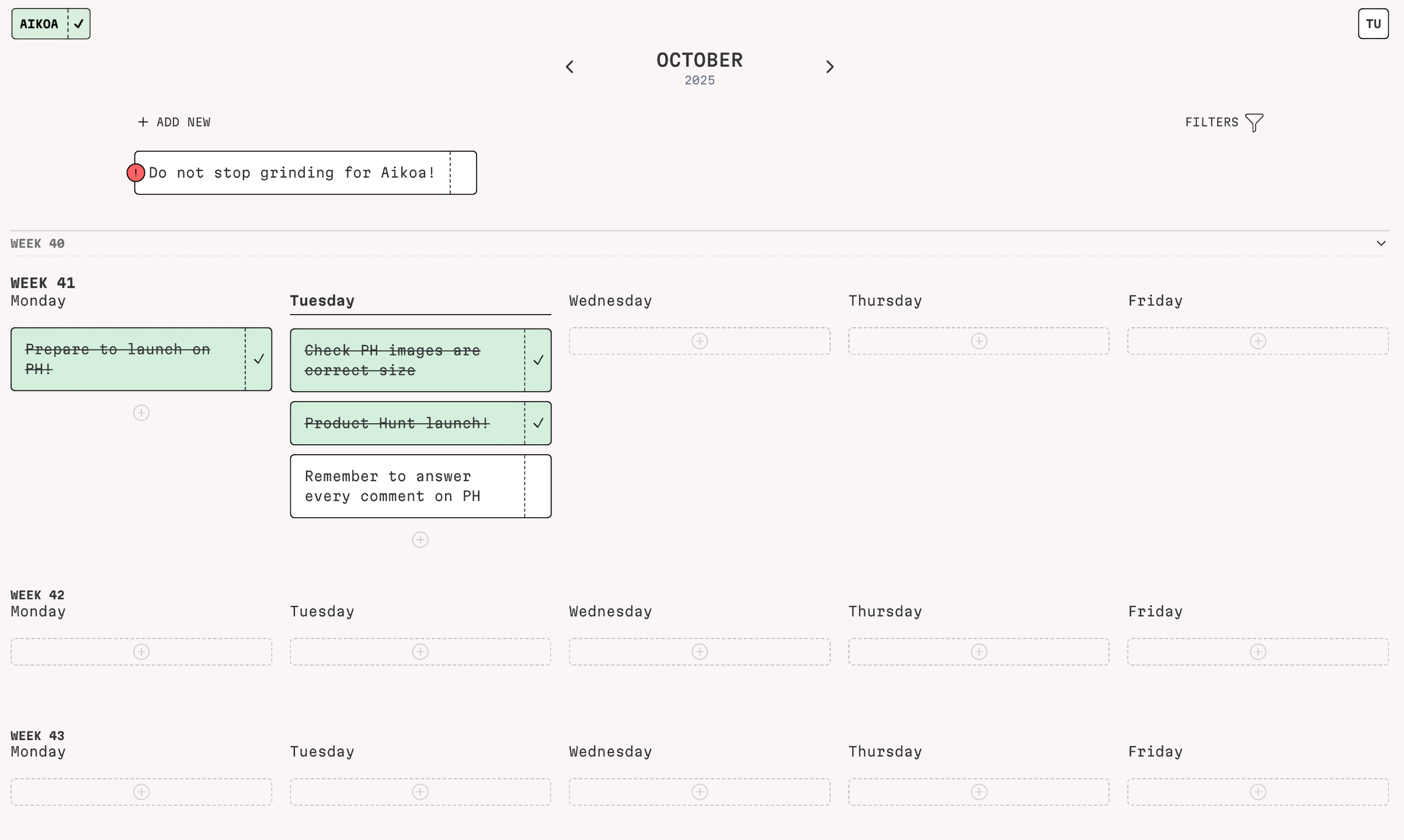Viewport: 1404px width, 840px height.
Task: Add task to Week 41 Wednesday
Action: coord(700,341)
